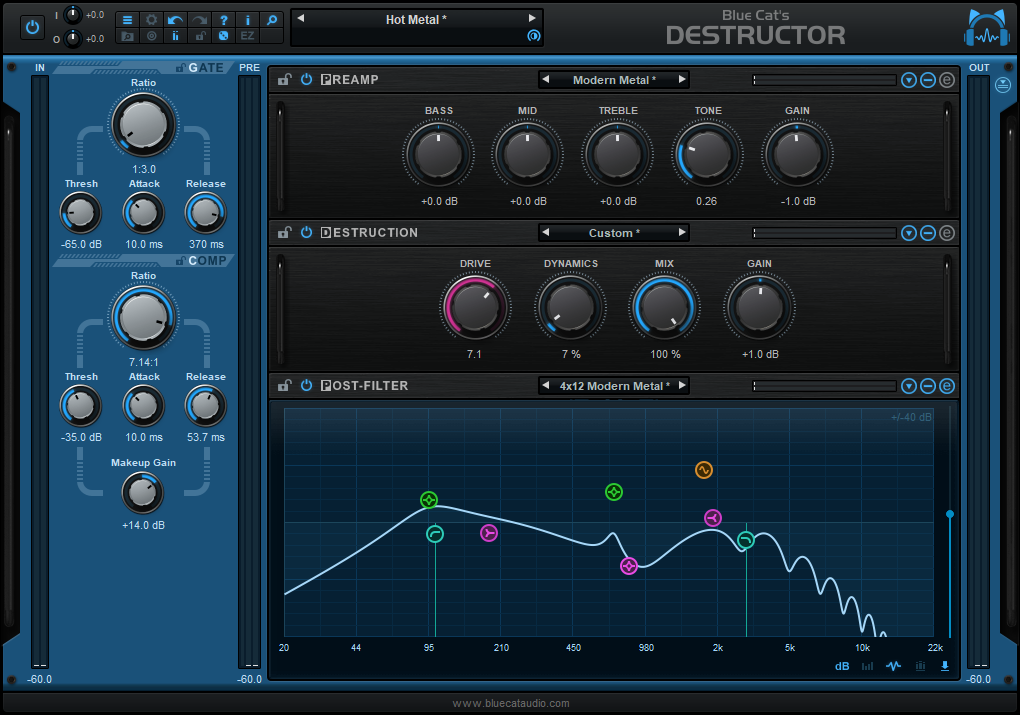
Task: Toggle the main plugin power button
Action: [32, 28]
